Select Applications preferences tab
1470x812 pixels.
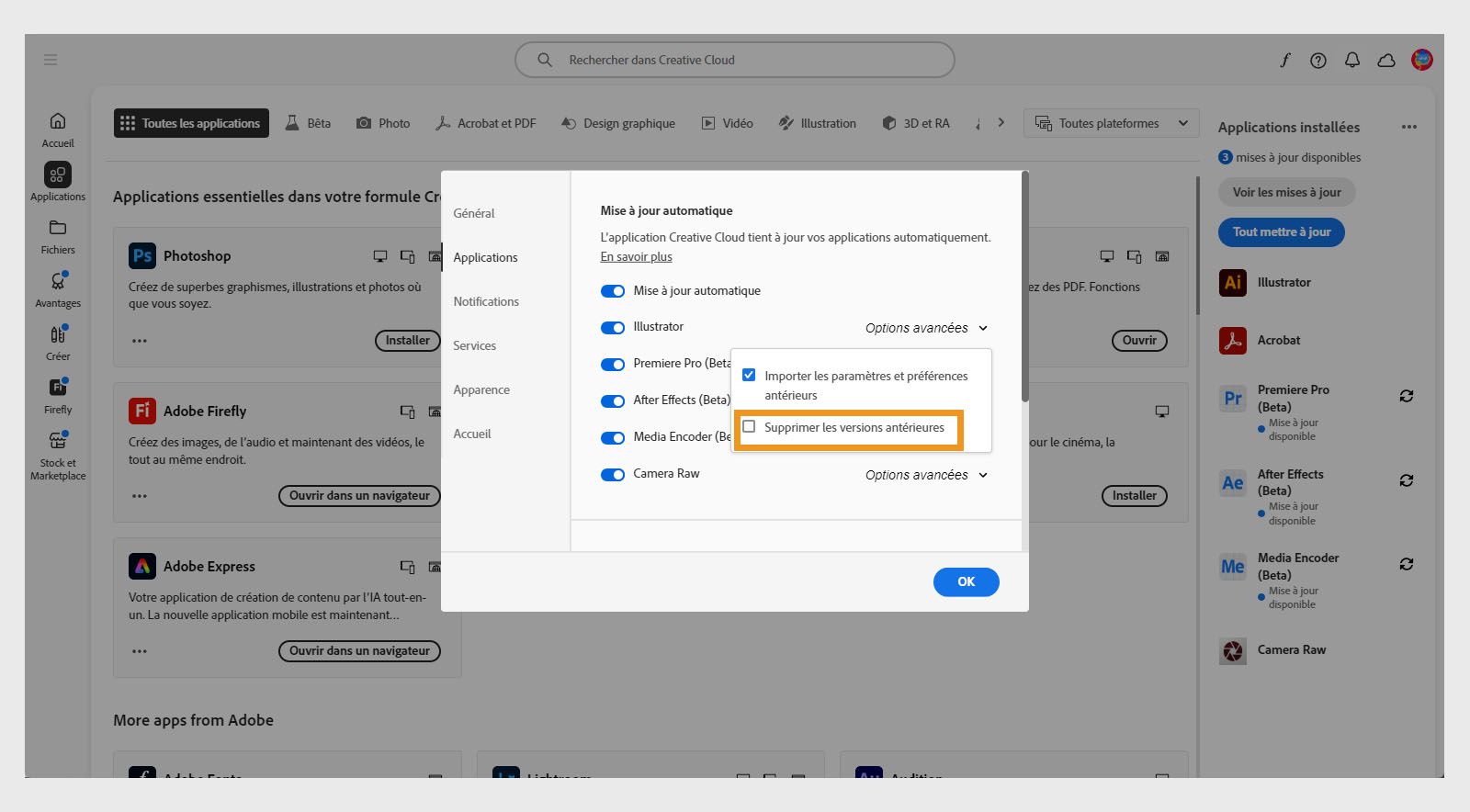pyautogui.click(x=485, y=257)
